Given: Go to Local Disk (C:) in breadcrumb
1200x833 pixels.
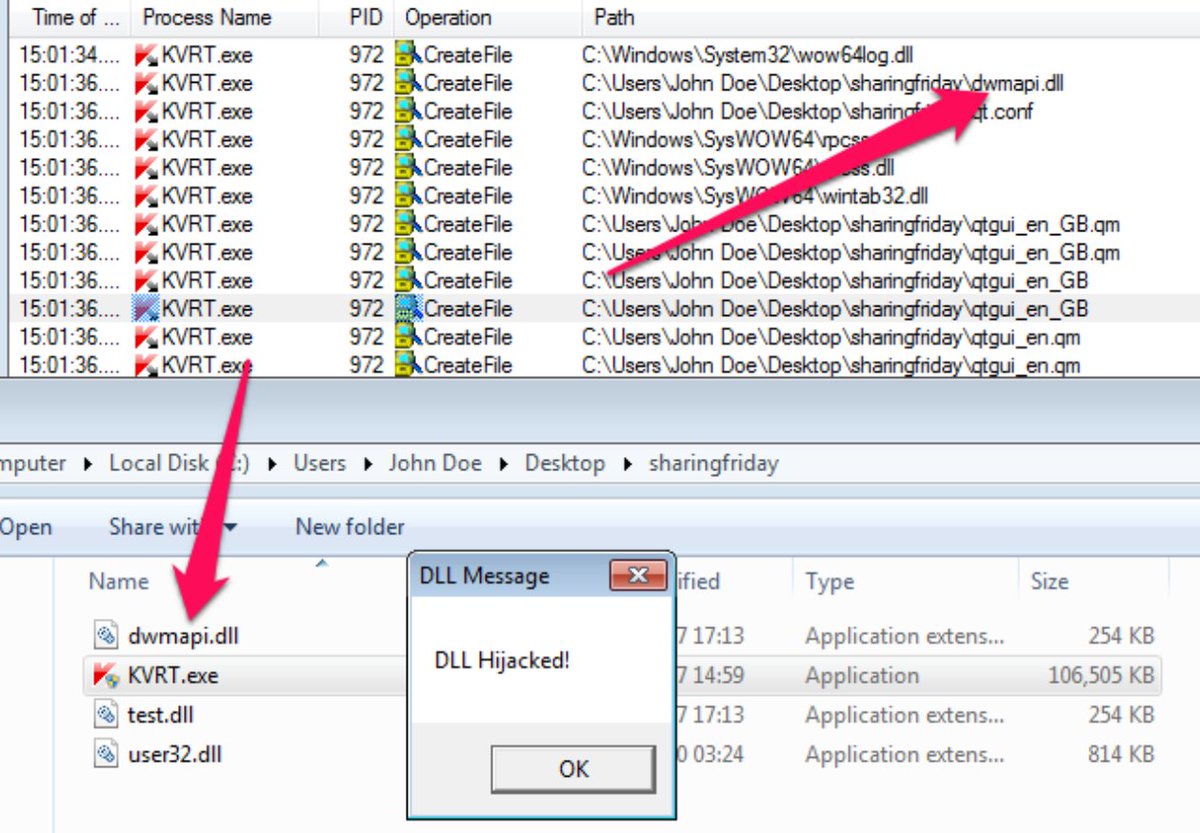Looking at the screenshot, I should [x=179, y=463].
